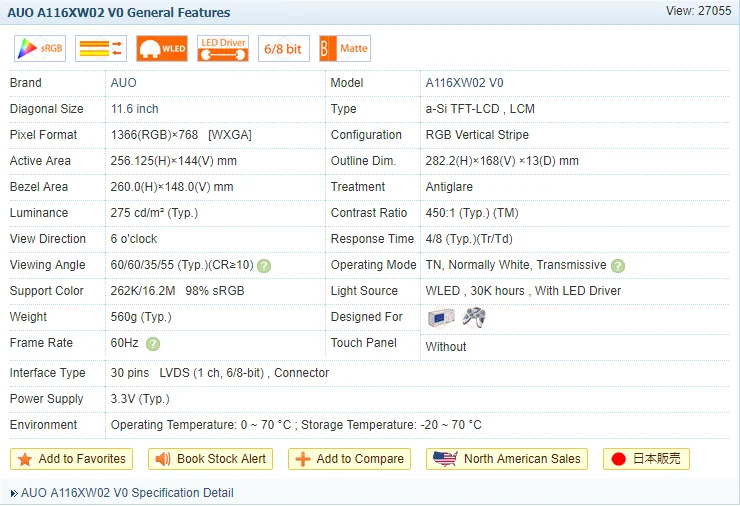Click the reverse scan direction badge
Image resolution: width=740 pixels, height=506 pixels.
pos(101,49)
